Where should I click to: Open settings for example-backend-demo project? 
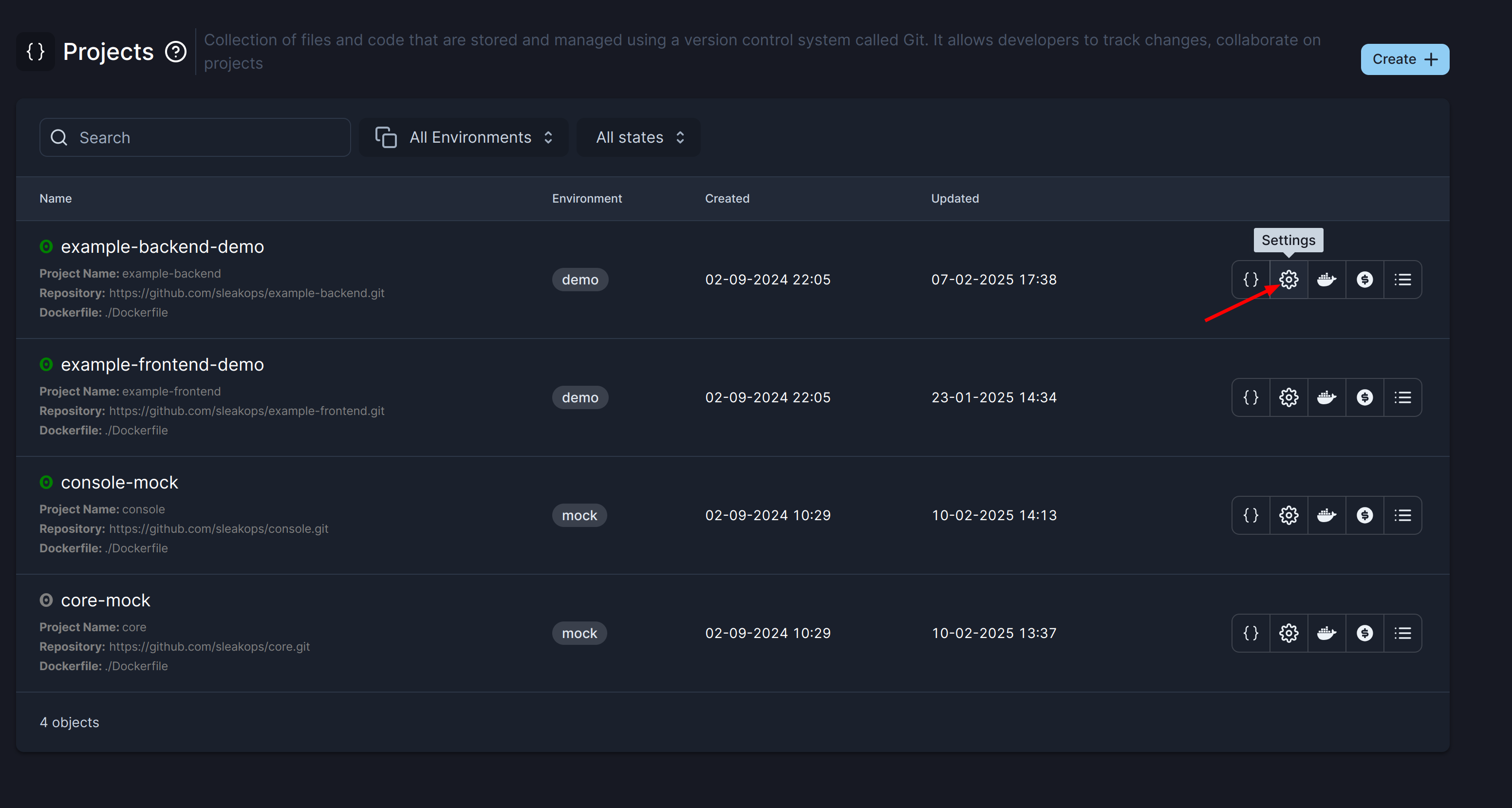tap(1288, 280)
